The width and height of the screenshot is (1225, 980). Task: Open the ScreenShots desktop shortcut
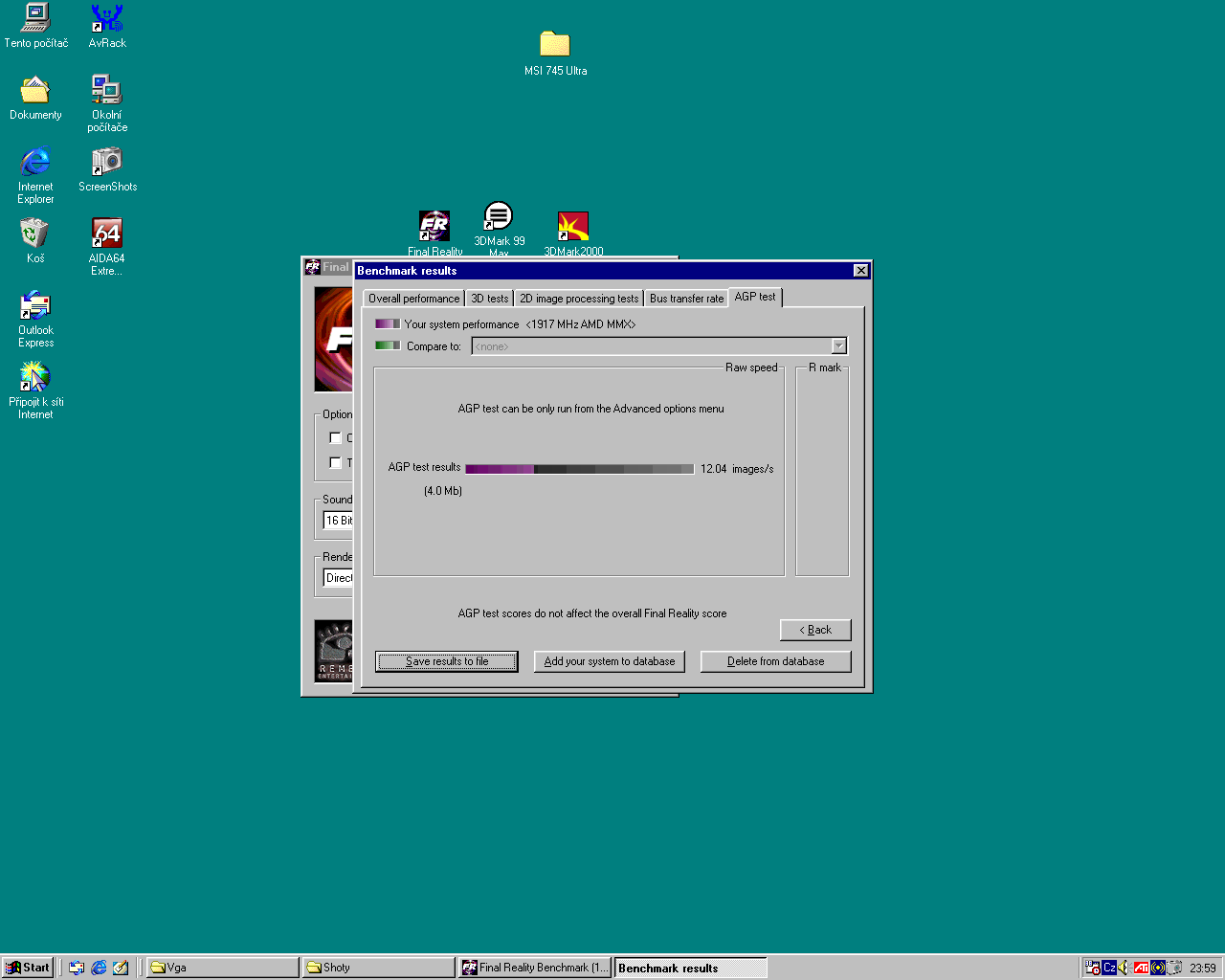pos(107,162)
